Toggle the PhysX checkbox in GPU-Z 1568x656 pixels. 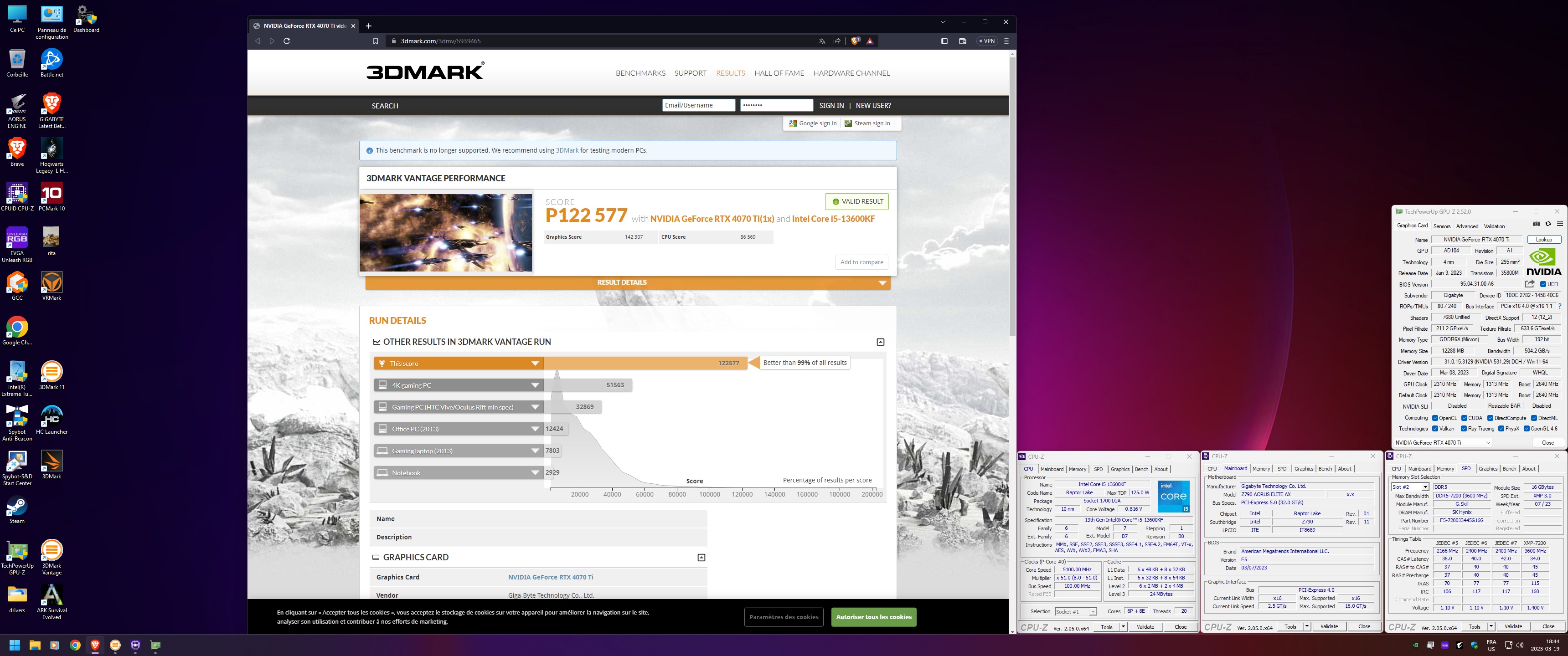click(1501, 429)
